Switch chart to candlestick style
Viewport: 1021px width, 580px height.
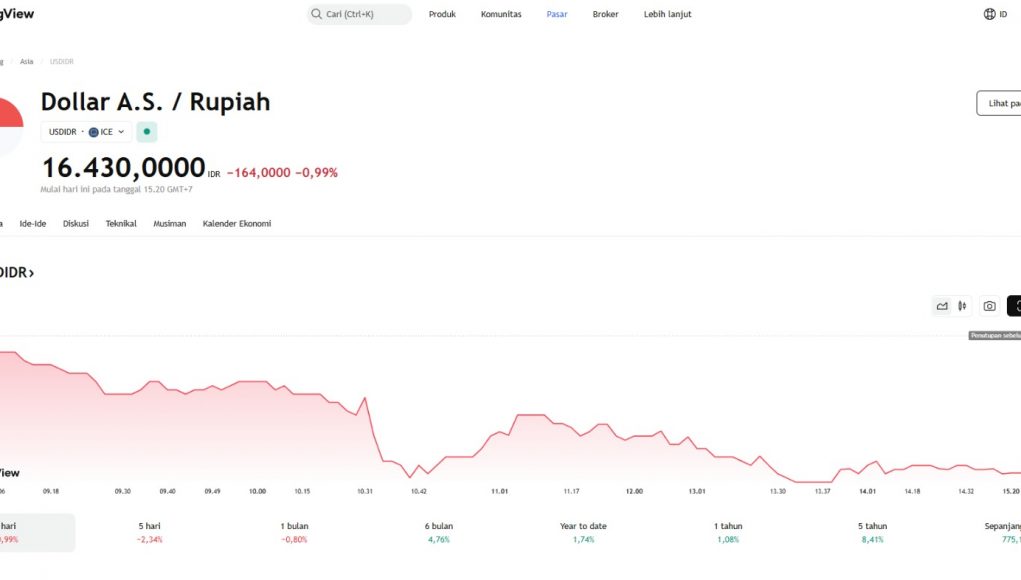pyautogui.click(x=962, y=306)
